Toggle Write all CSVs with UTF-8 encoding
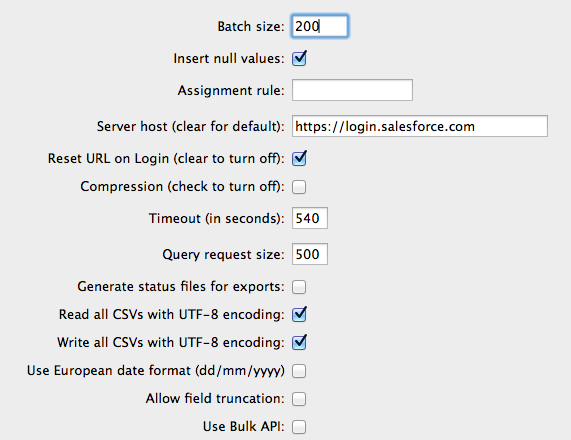This screenshot has height=440, width=571. pos(299,342)
